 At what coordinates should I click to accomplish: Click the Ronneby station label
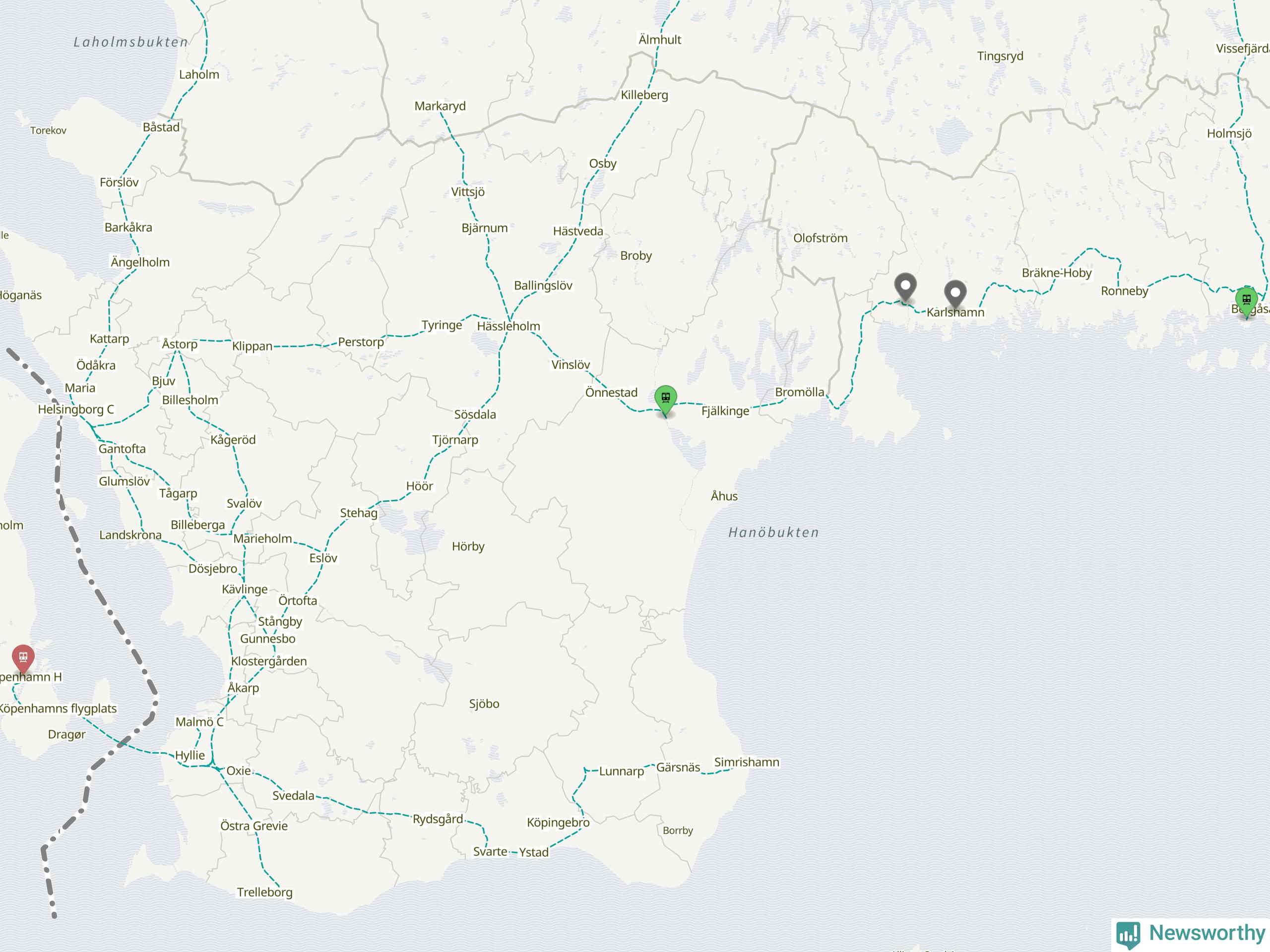(x=1124, y=291)
